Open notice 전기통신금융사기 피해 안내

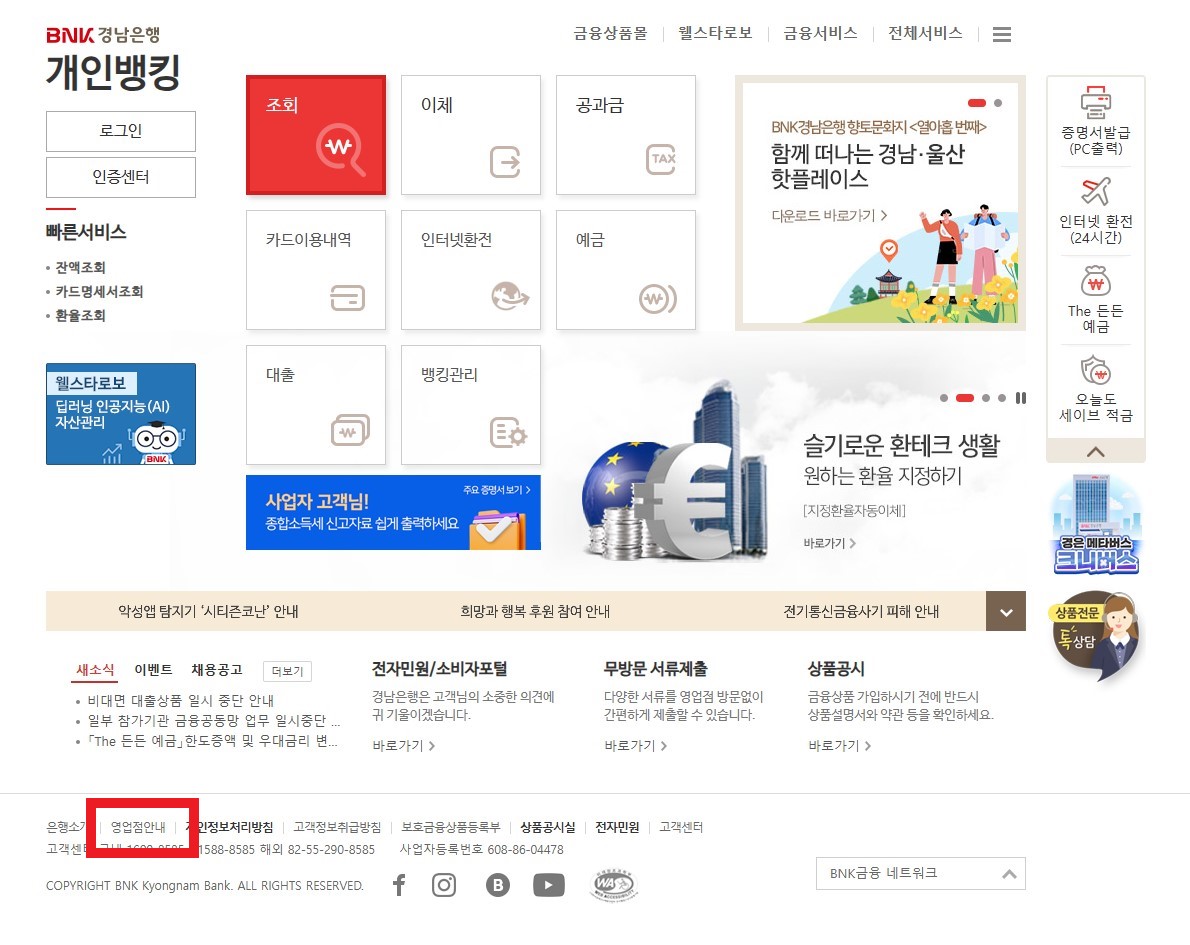coord(861,611)
